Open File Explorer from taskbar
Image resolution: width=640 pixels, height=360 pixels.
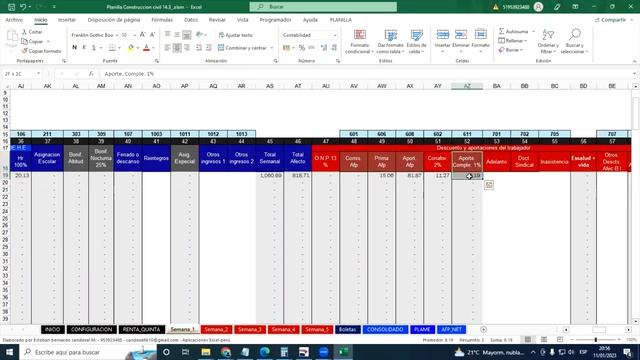[206, 352]
